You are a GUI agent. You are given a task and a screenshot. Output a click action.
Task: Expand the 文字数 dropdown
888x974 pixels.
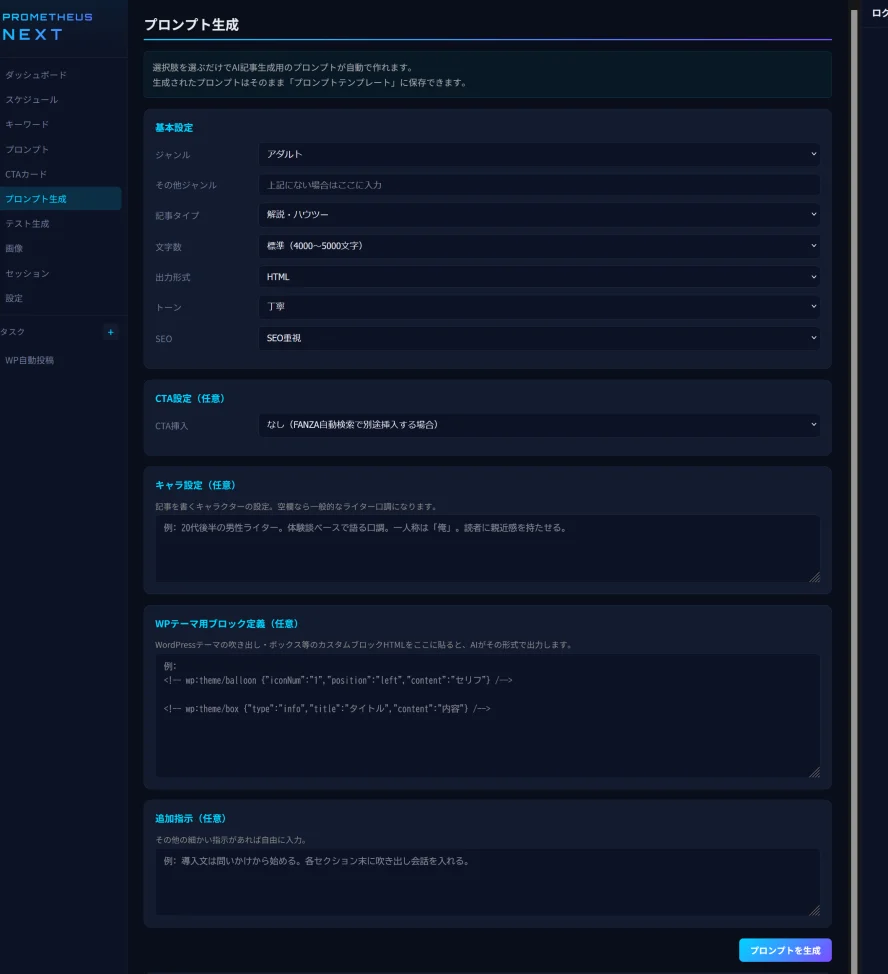539,246
